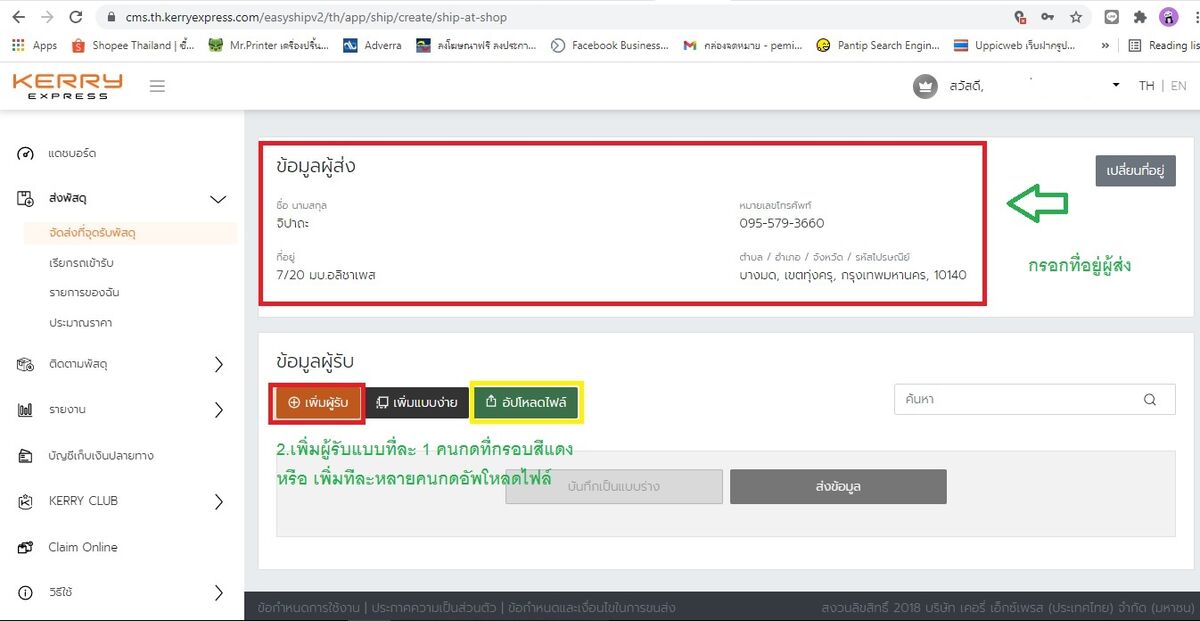Click the sender phone 095-579-3660

click(782, 223)
